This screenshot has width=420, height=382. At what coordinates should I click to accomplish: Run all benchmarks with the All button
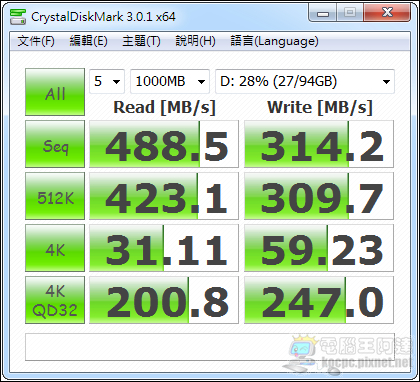[x=55, y=92]
